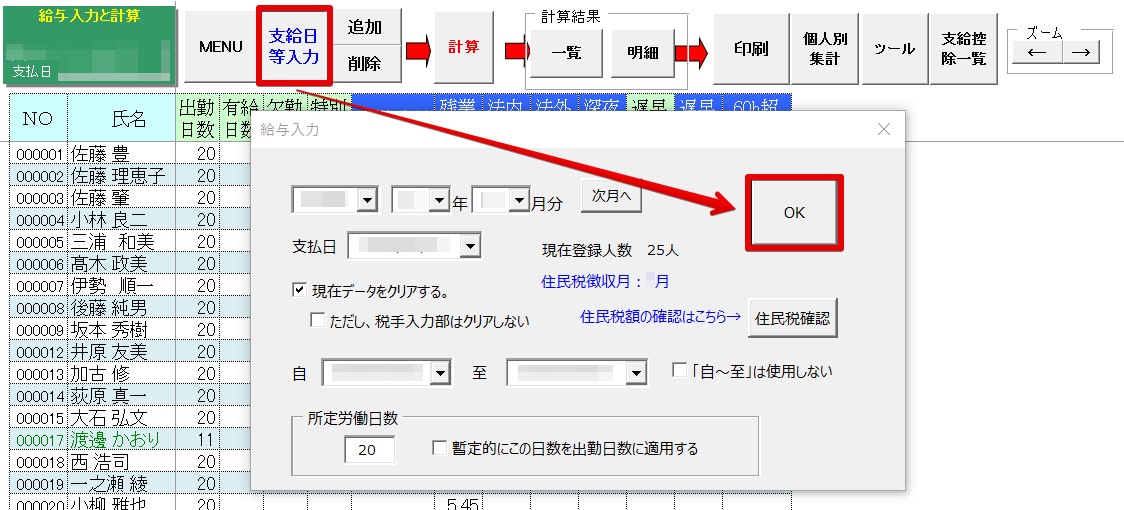This screenshot has width=1124, height=510.
Task: Click the zoom left arrow button
Action: pyautogui.click(x=1037, y=53)
